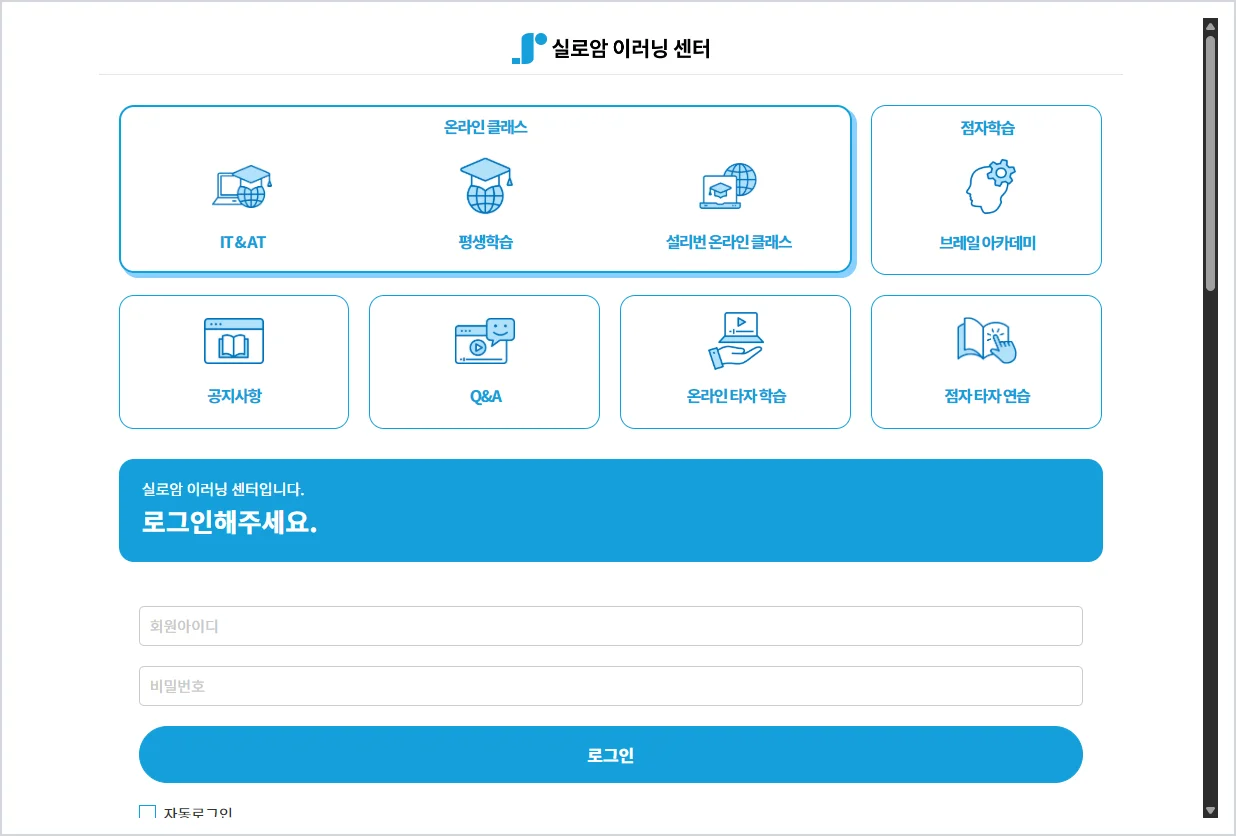Open the IT&AT class link

(x=243, y=242)
